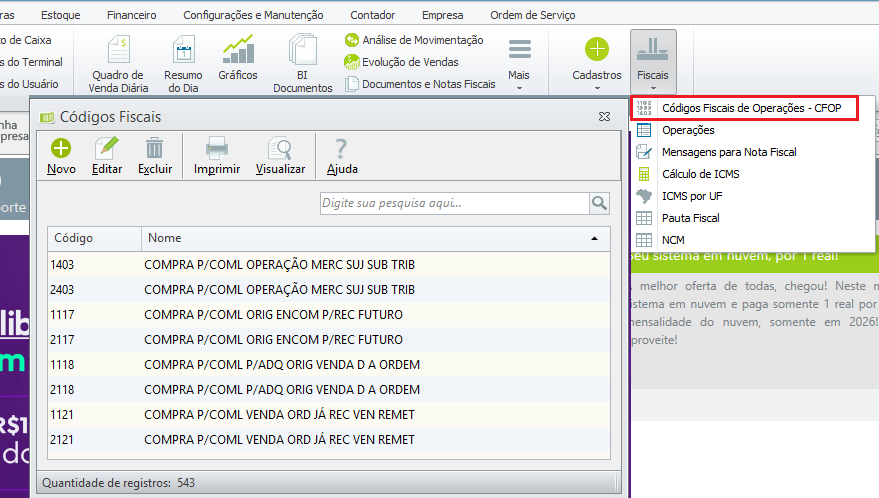Viewport: 879px width, 498px height.
Task: Select the row with code 2121
Action: click(x=329, y=440)
